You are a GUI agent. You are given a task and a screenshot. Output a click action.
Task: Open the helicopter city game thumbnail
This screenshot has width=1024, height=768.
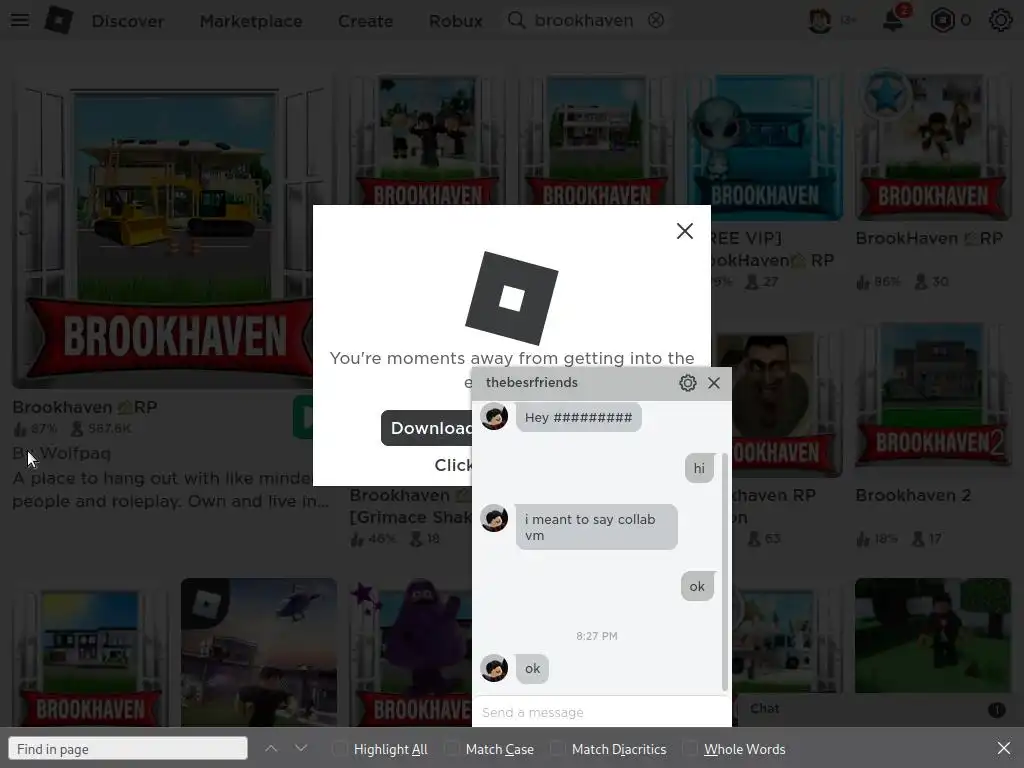(259, 652)
